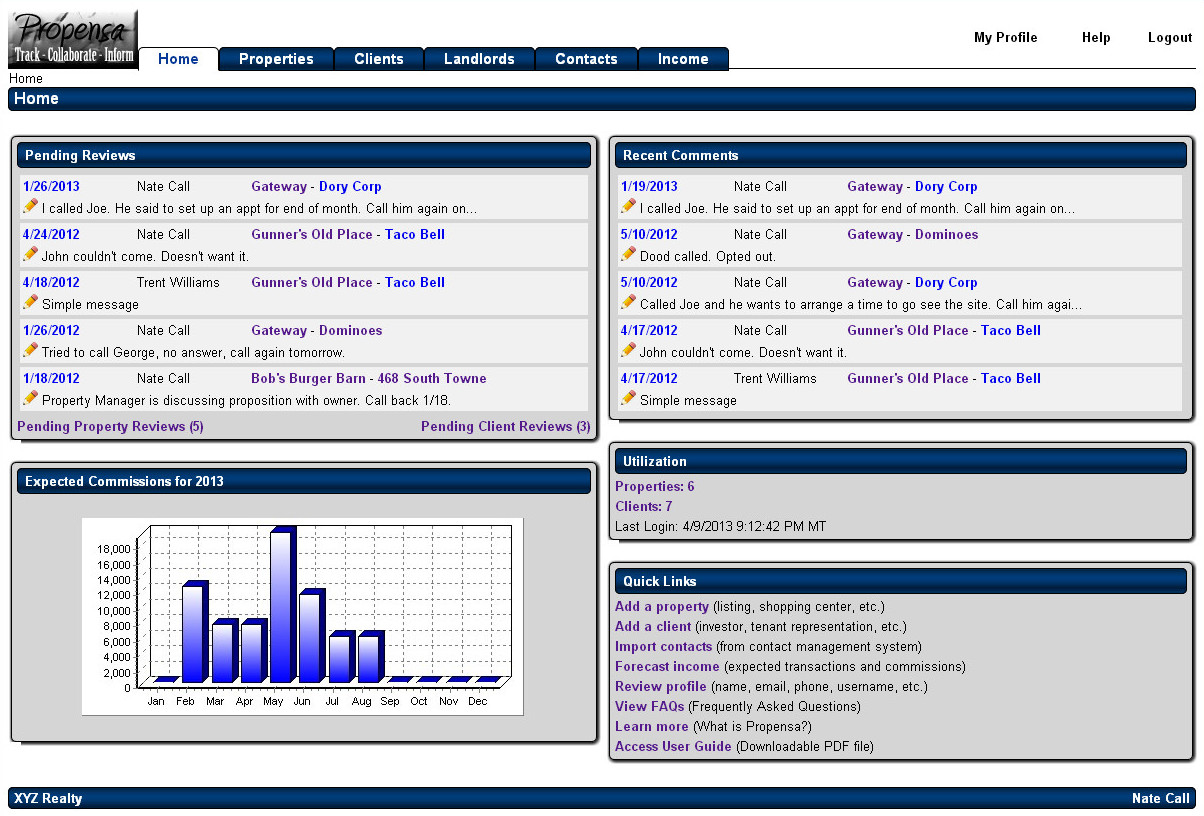This screenshot has height=816, width=1204.
Task: Open 'Gateway - Dominoes' in Recent Comments
Action: pyautogui.click(x=913, y=235)
